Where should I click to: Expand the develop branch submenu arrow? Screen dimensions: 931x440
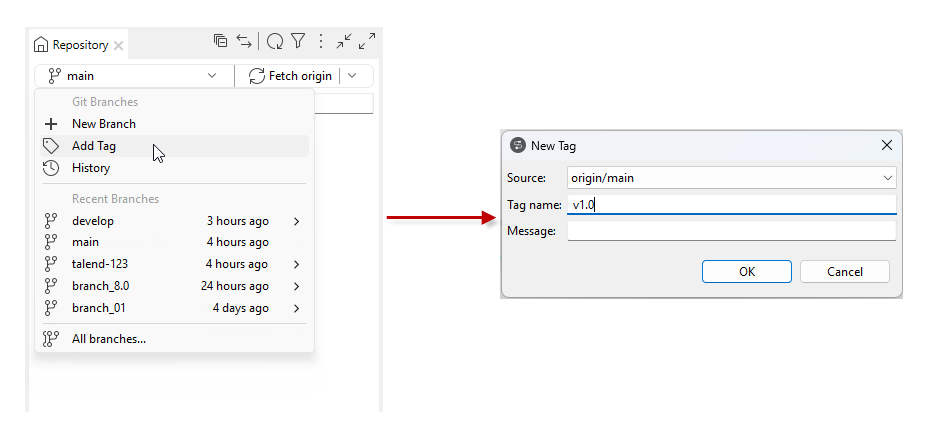point(297,221)
